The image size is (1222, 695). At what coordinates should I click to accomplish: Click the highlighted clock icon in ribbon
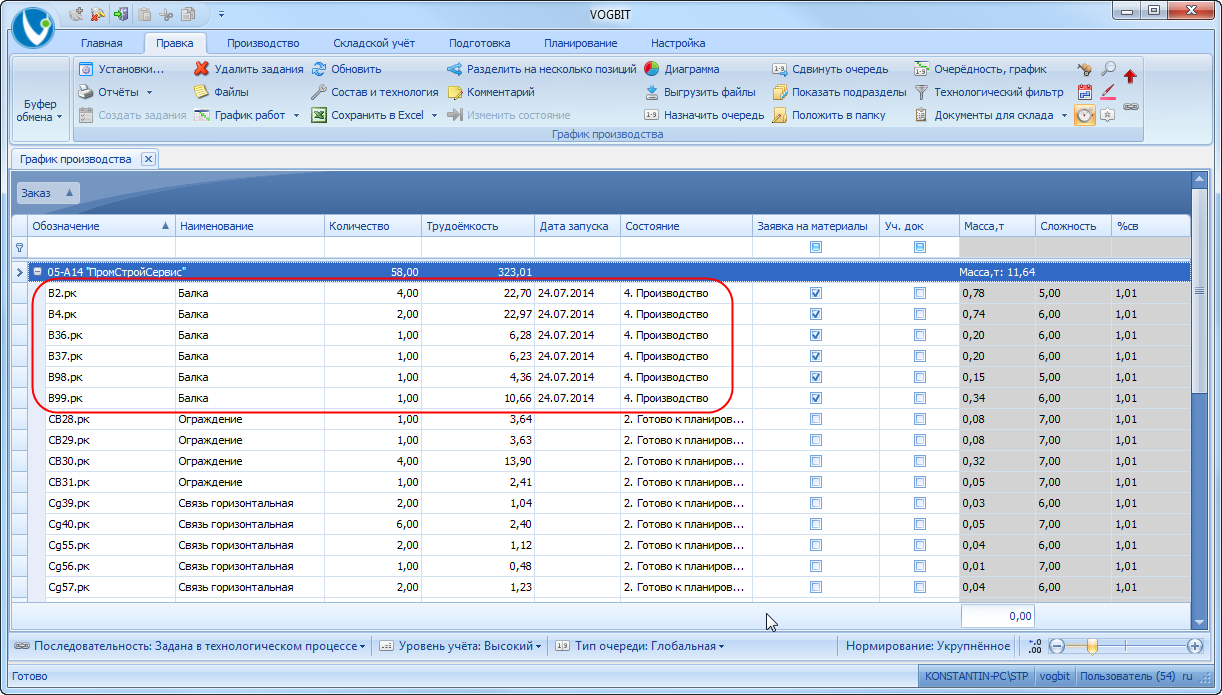[x=1085, y=115]
